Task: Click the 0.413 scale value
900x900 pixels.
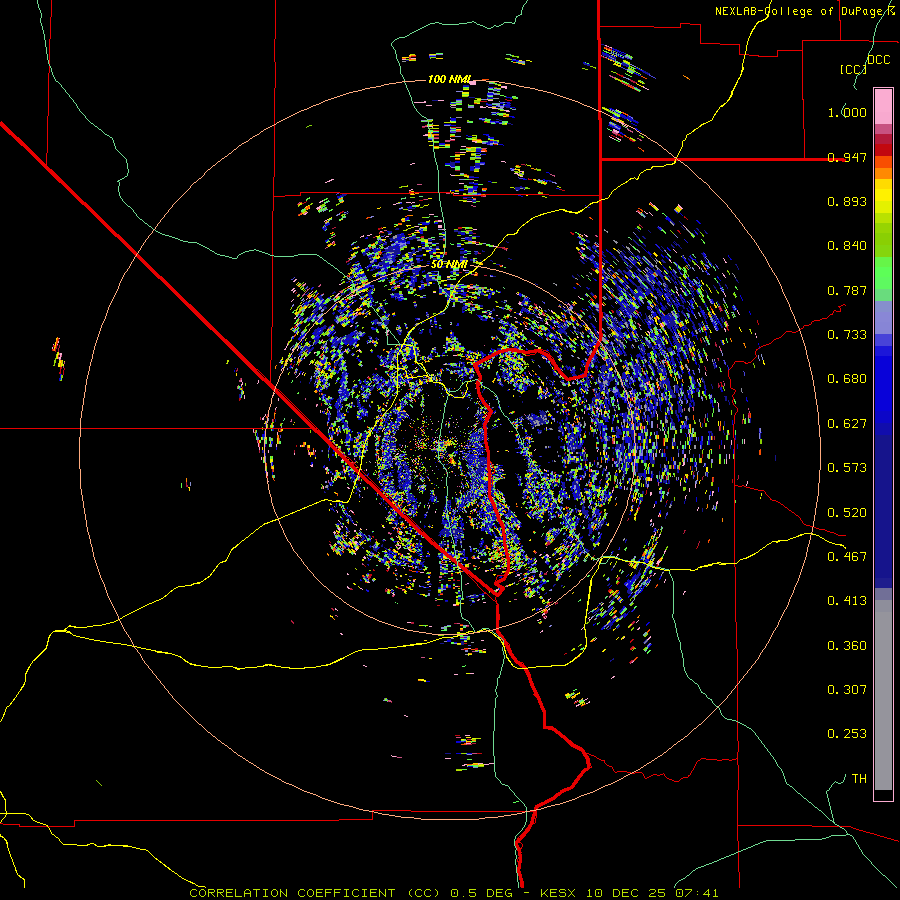Action: pyautogui.click(x=847, y=601)
